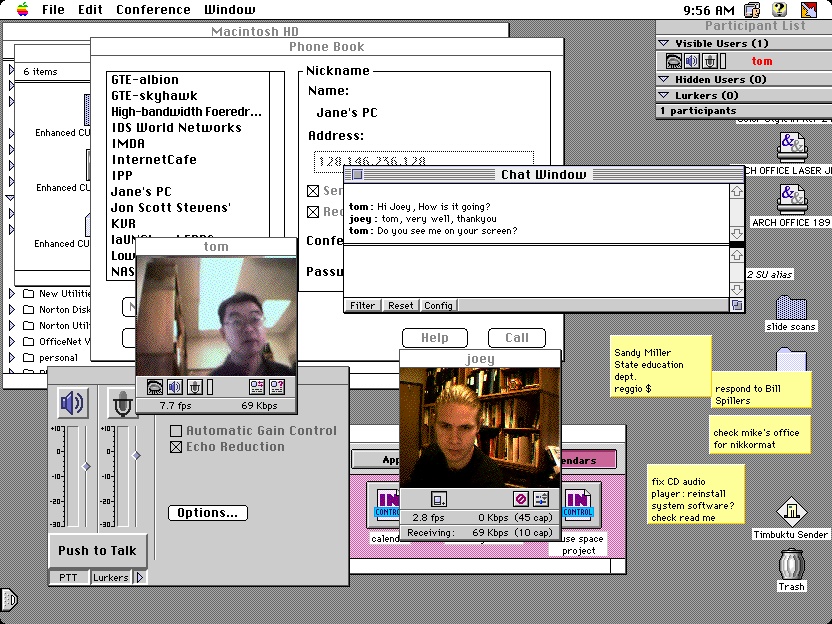Click the Options... button

click(x=207, y=513)
